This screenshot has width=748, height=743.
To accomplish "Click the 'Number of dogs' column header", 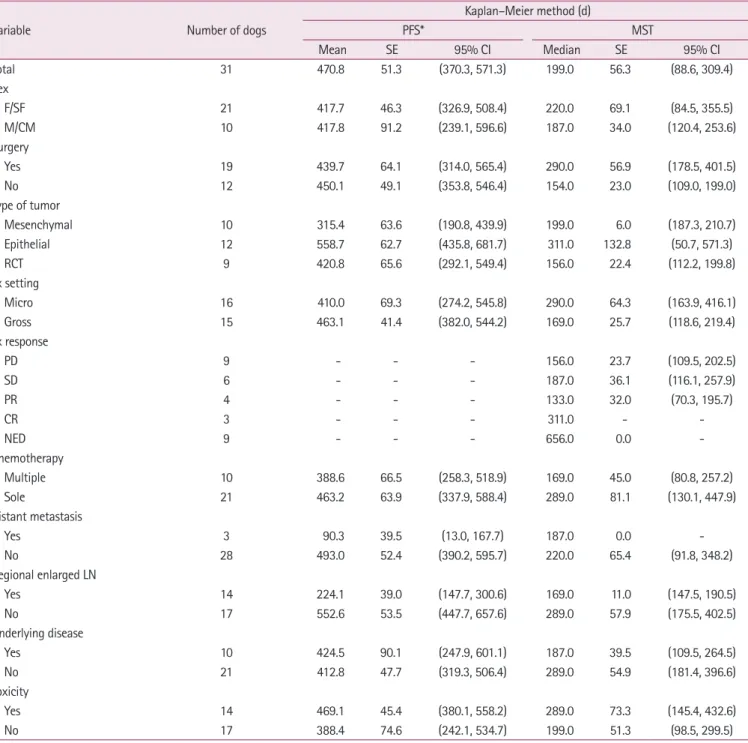I will (x=227, y=31).
